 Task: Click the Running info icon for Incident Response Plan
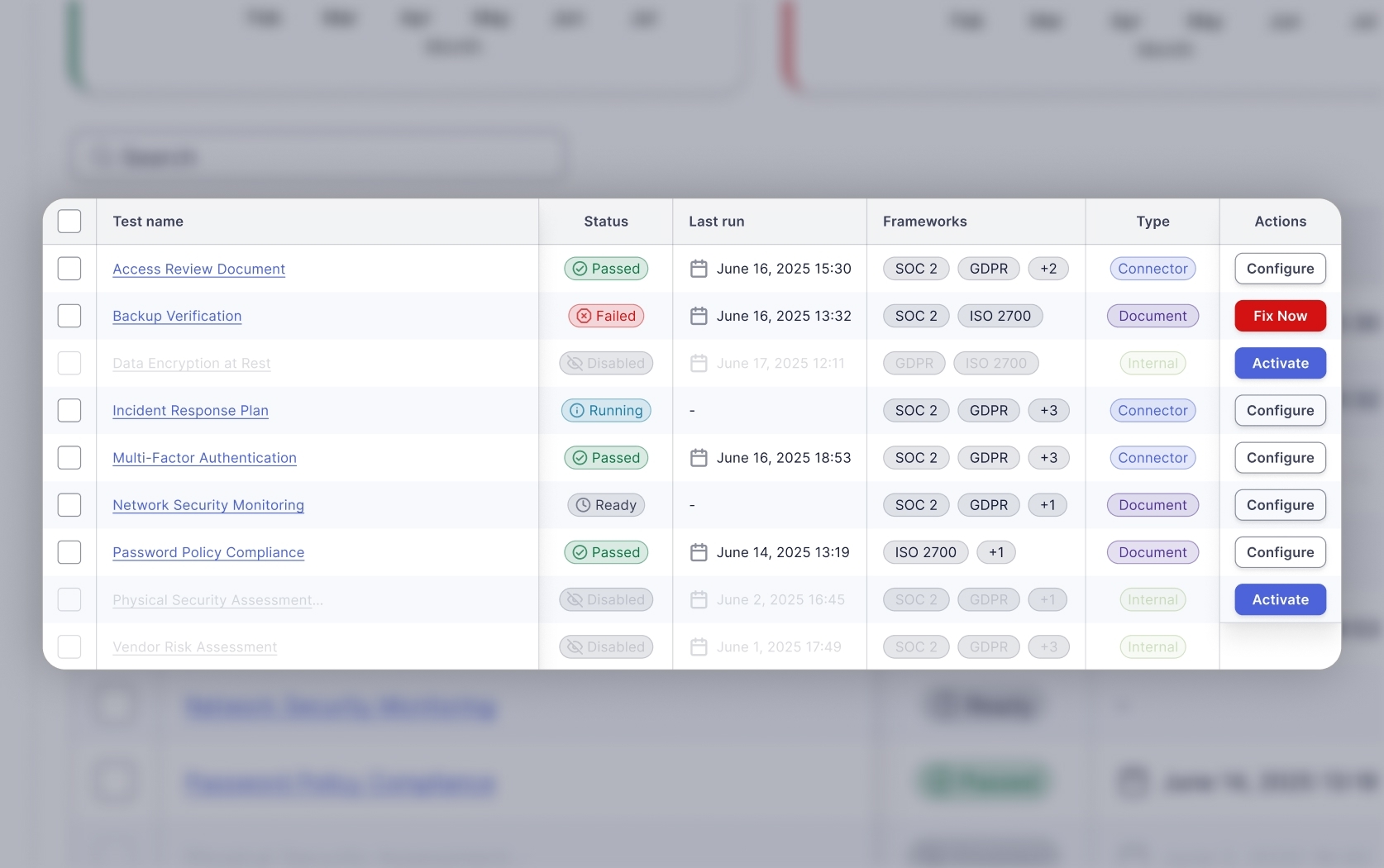tap(577, 411)
